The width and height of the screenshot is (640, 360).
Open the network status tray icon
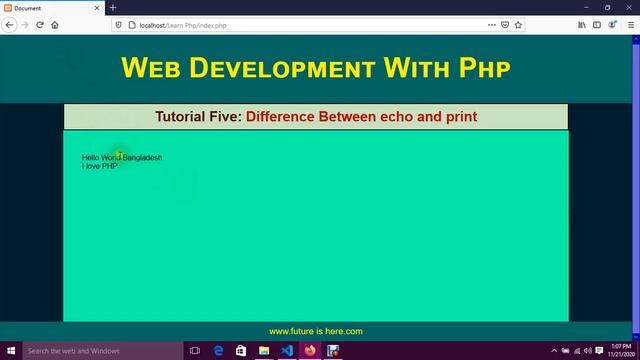(577, 351)
